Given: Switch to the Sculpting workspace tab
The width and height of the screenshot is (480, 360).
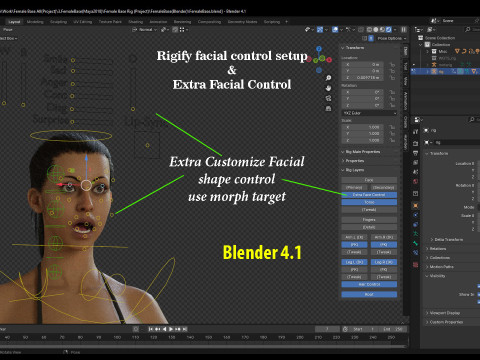Looking at the screenshot, I should pos(58,22).
